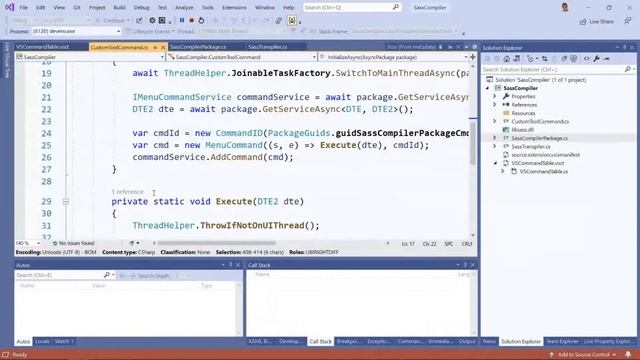Click Pending Changes Filter icon in Solution Explorer
Viewport: 640px width, 360px height.
click(x=530, y=59)
